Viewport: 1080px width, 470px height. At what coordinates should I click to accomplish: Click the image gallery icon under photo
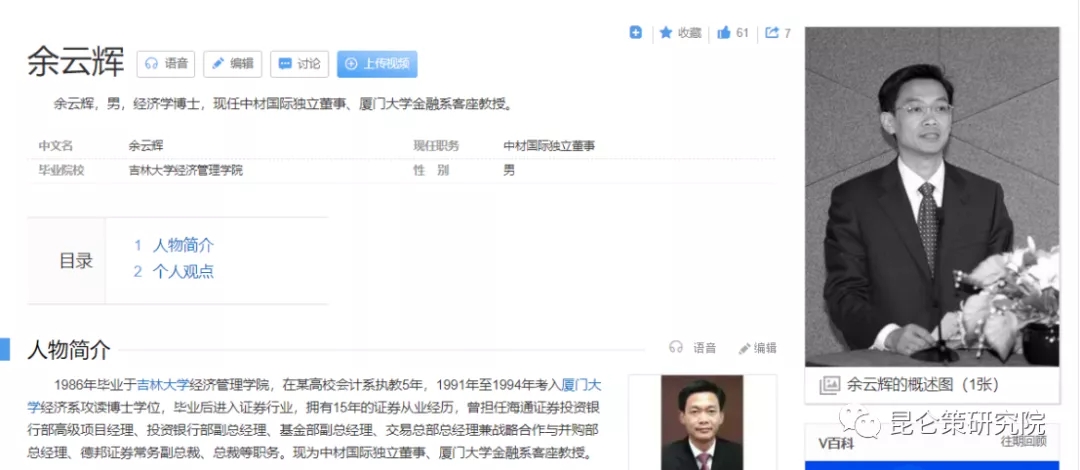click(x=829, y=384)
